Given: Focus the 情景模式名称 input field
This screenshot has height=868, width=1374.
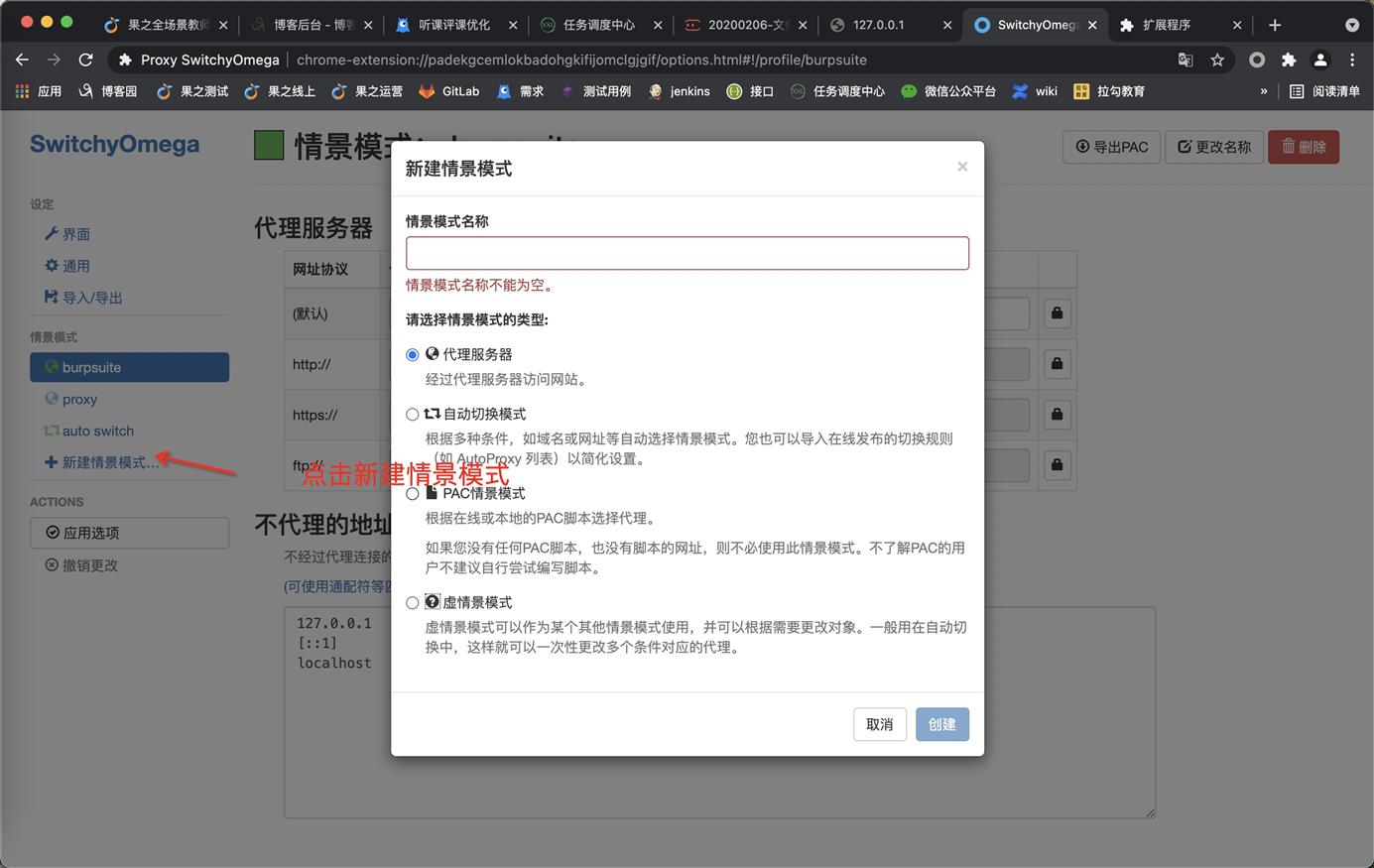Looking at the screenshot, I should coord(687,253).
